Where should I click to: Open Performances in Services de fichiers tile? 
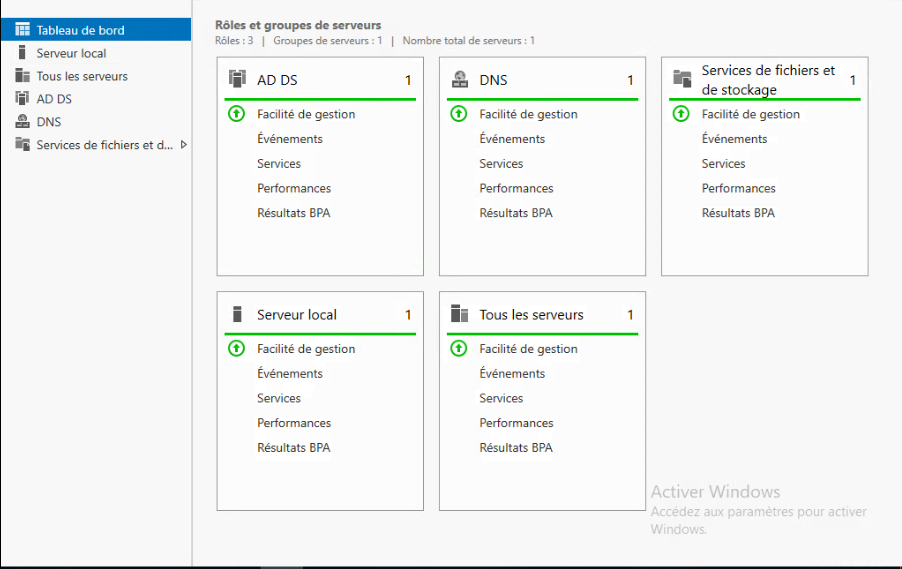click(738, 188)
